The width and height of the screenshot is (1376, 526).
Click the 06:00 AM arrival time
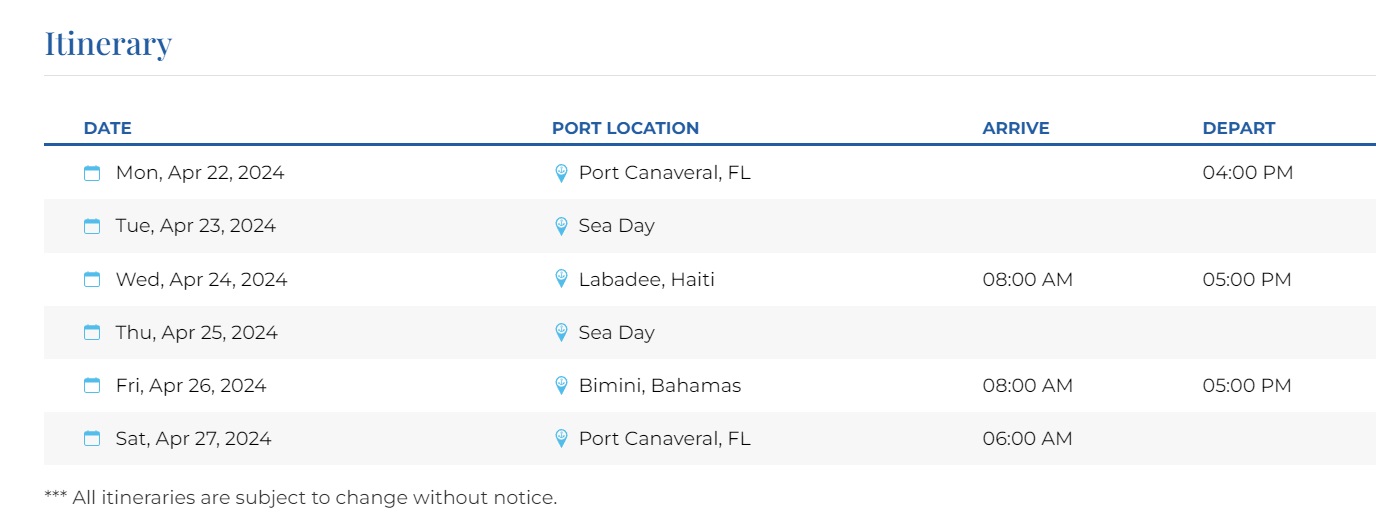click(x=1028, y=439)
